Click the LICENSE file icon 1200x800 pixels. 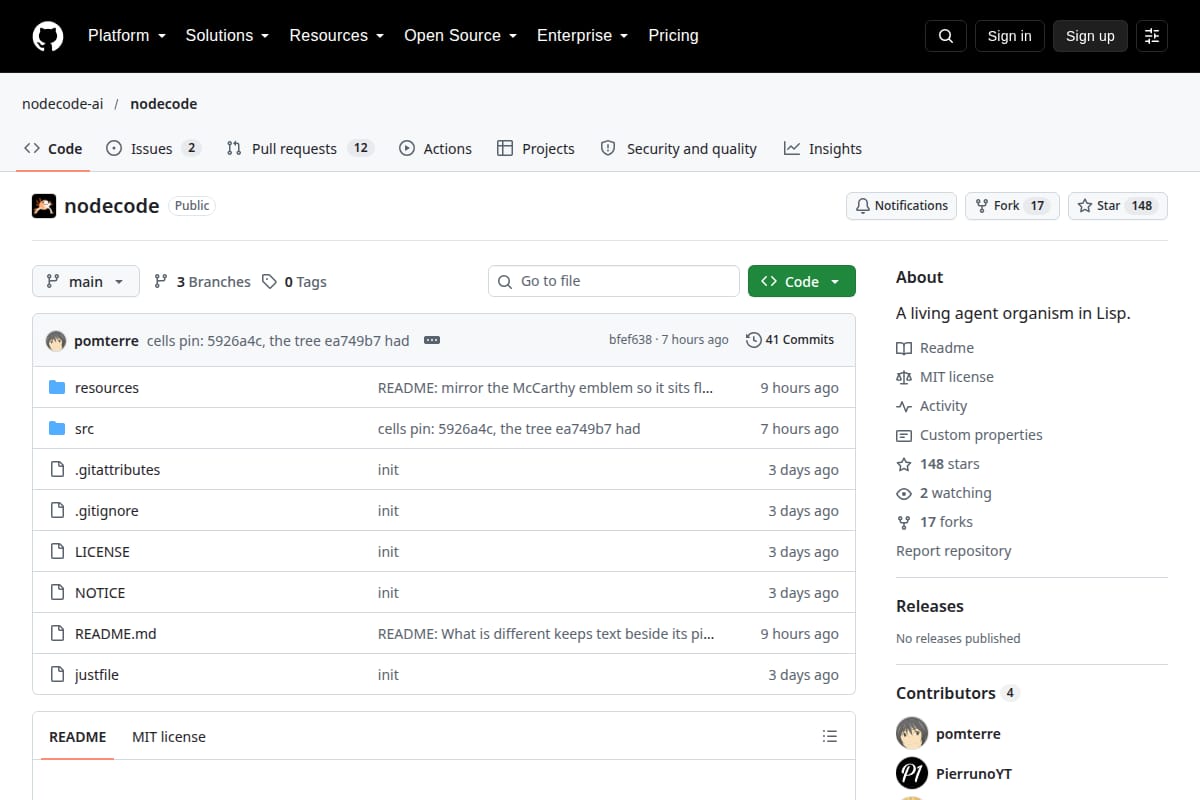pos(57,552)
